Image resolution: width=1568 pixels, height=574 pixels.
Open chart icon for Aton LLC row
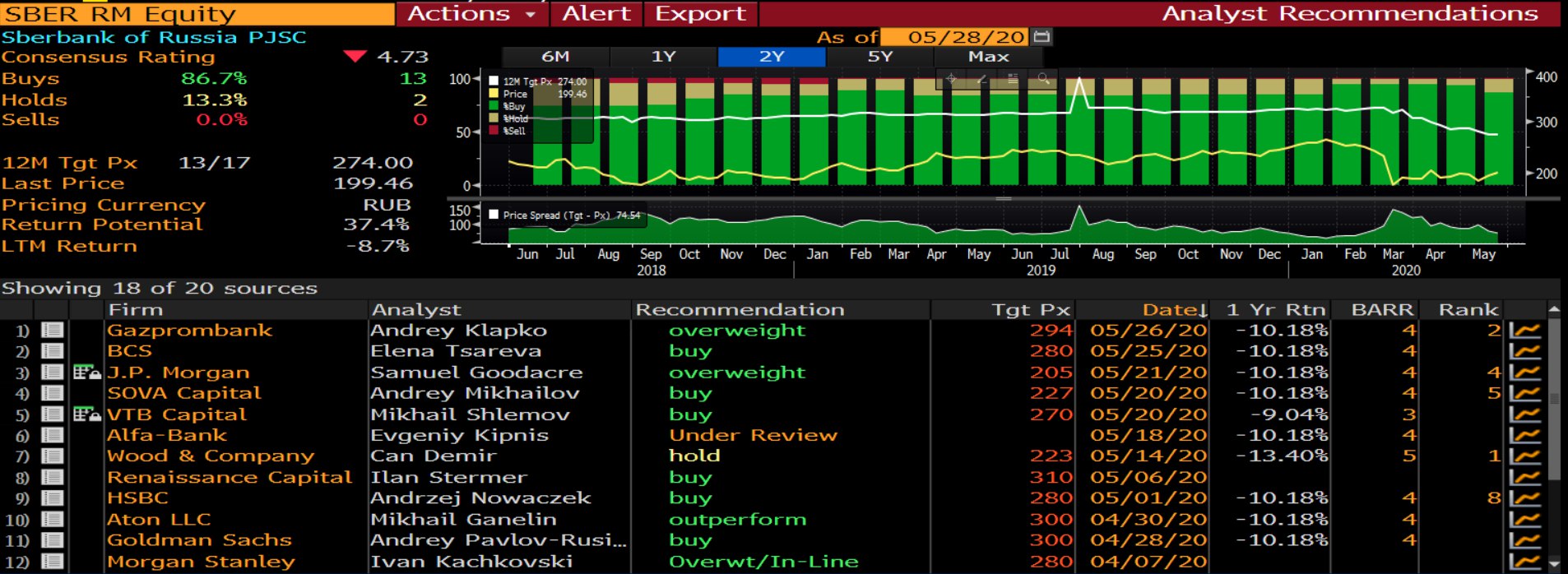point(1524,520)
